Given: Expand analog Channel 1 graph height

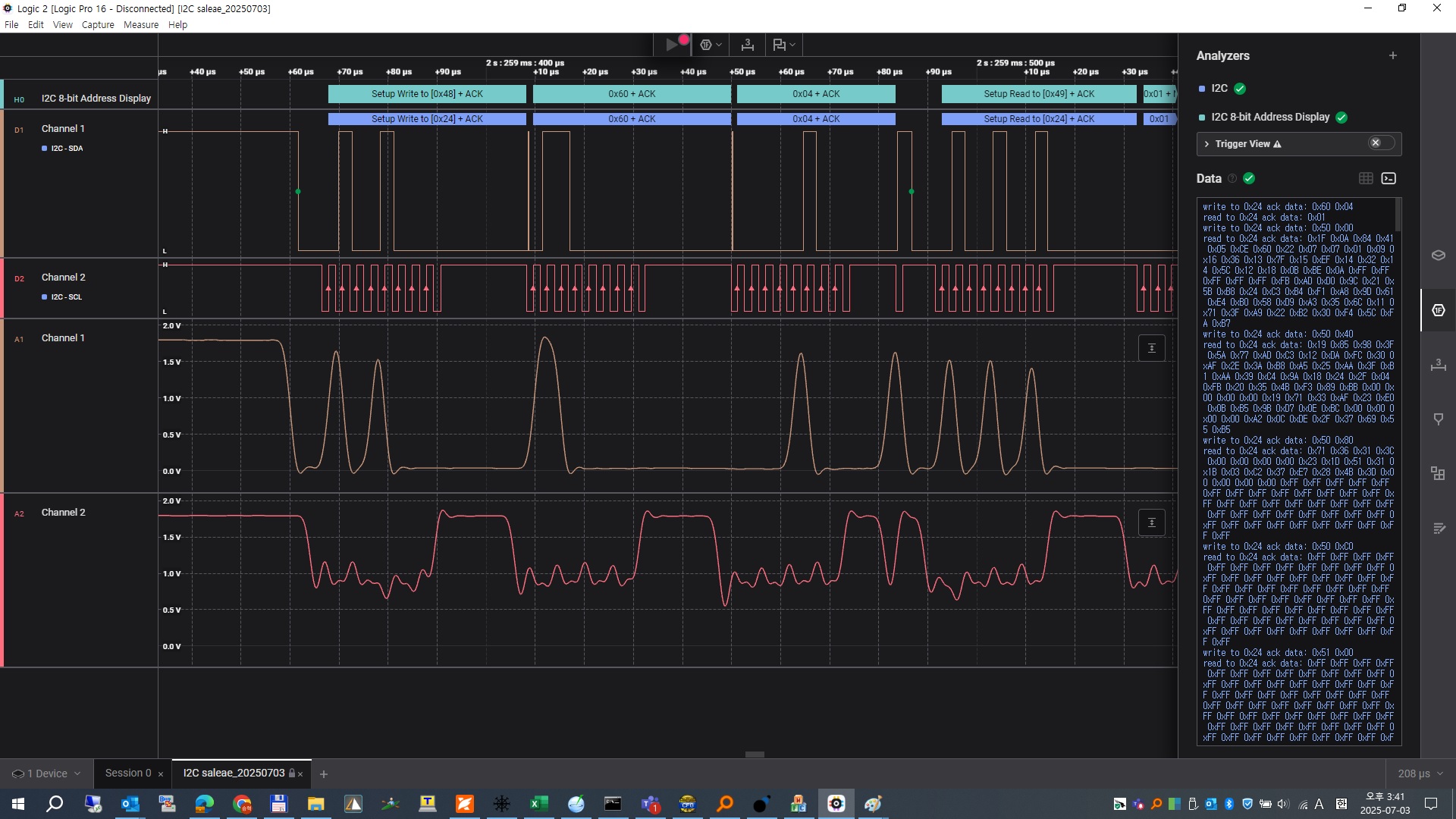Looking at the screenshot, I should click(x=1151, y=348).
